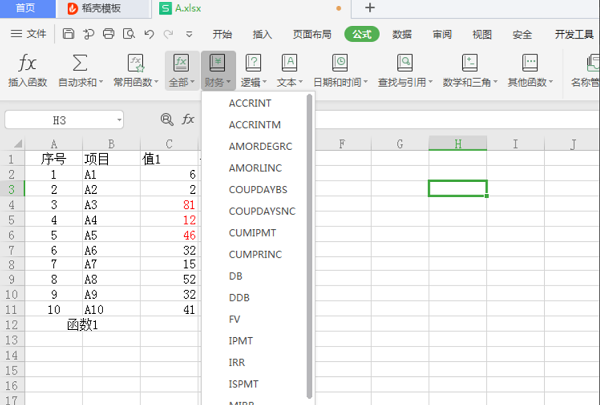Expand the 常用函数 dropdown arrow

[x=156, y=82]
